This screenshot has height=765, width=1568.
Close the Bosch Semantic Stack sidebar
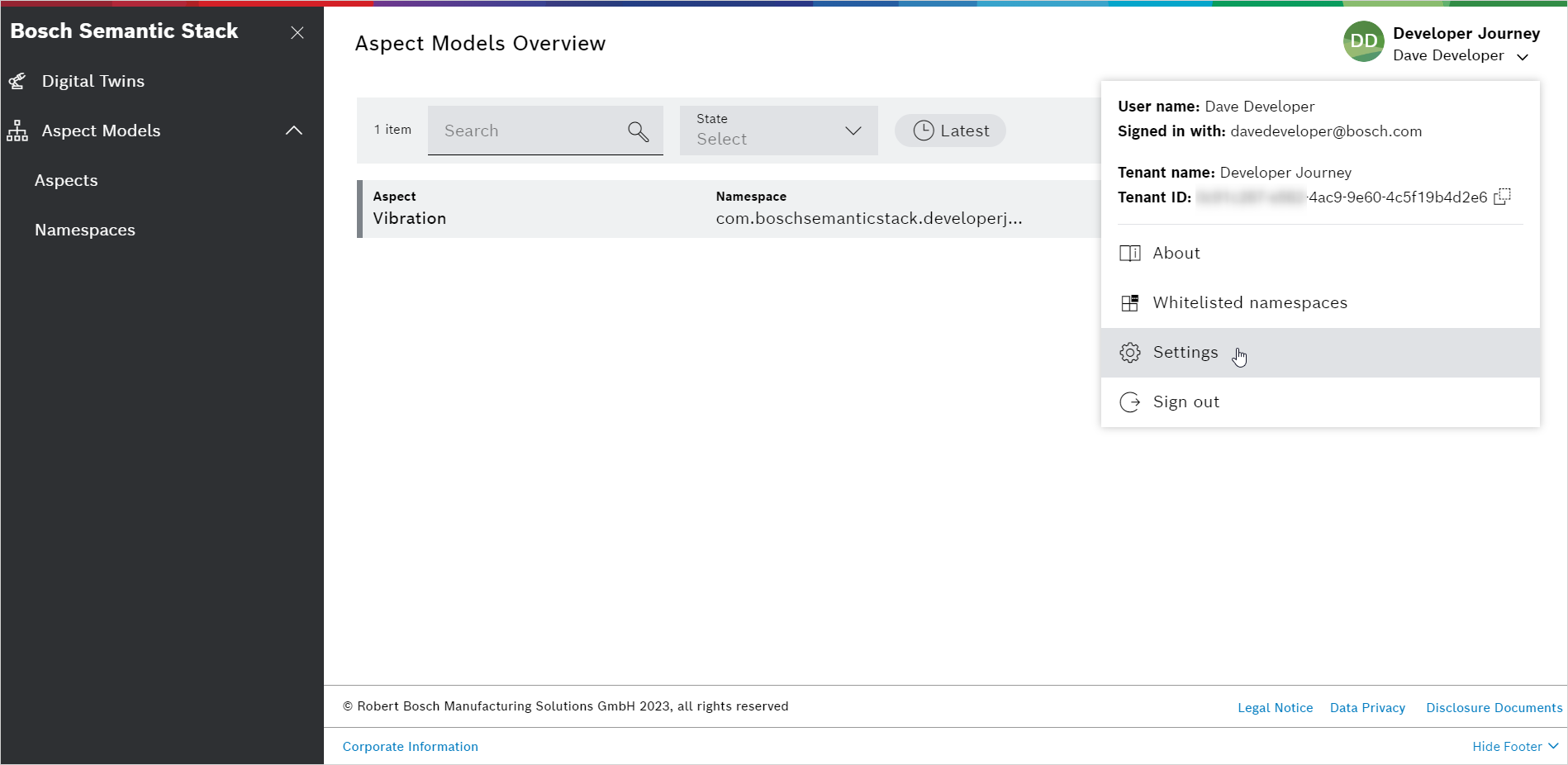pos(297,32)
